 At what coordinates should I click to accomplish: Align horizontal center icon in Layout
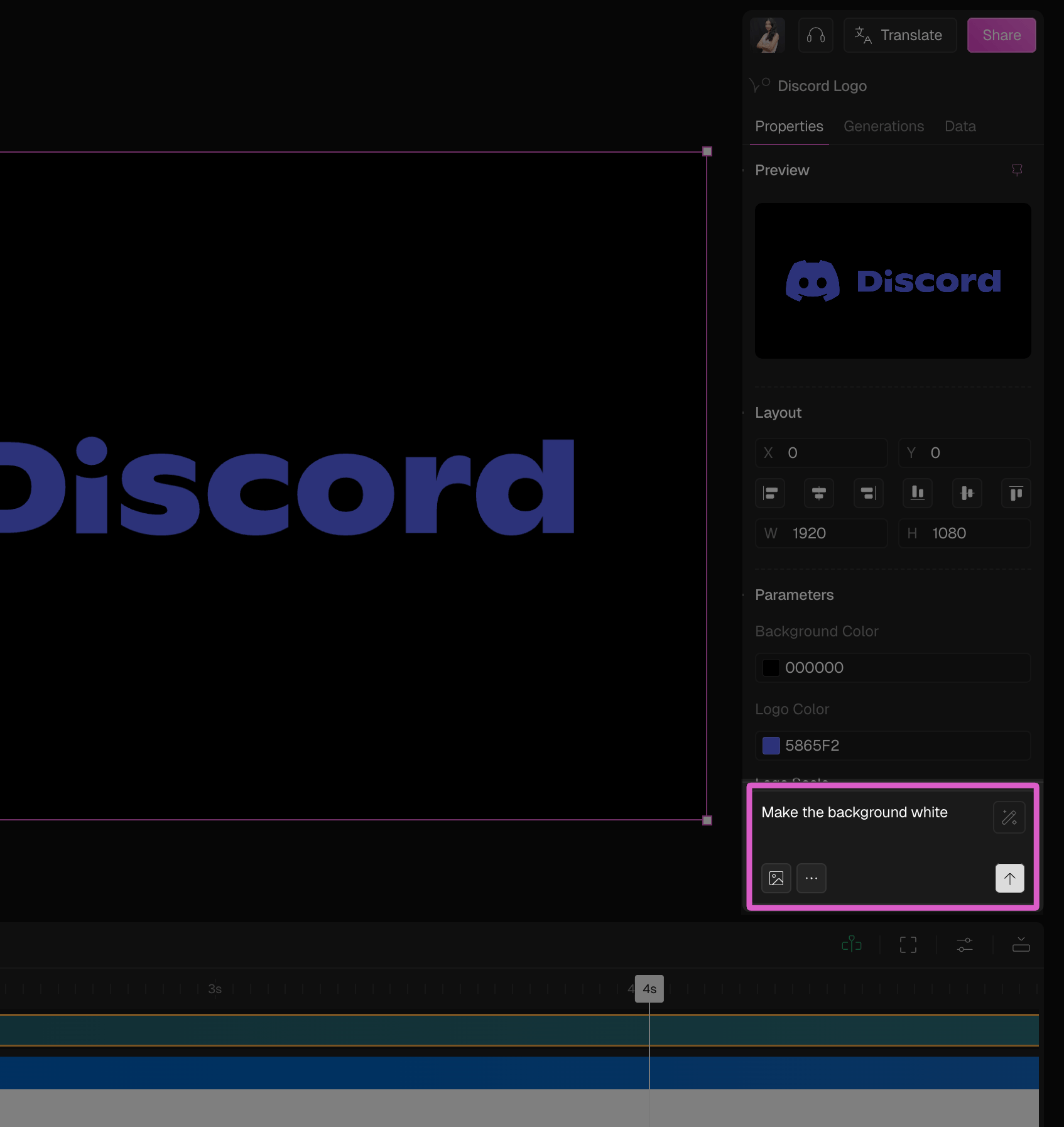click(x=819, y=493)
